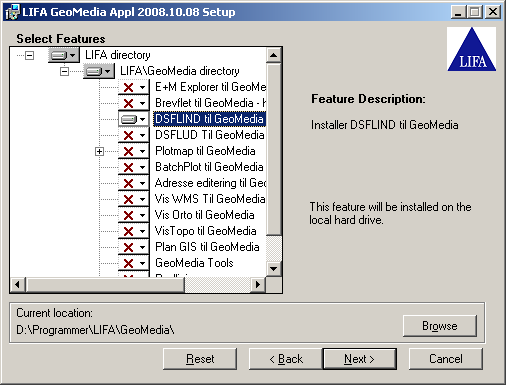The height and width of the screenshot is (385, 506).
Task: Select Adresse editering til GeoMedia feature
Action: coord(210,183)
